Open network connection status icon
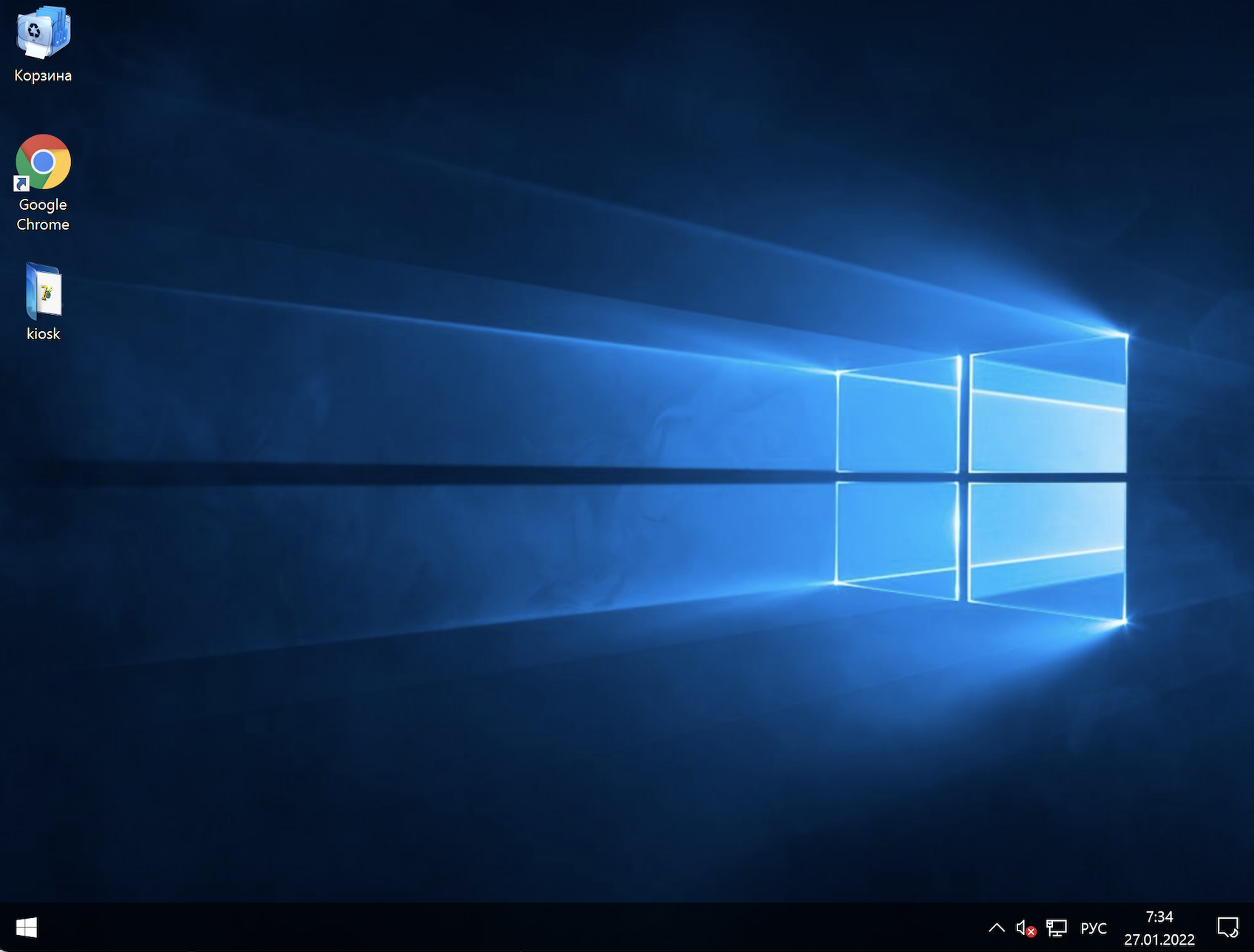Viewport: 1254px width, 952px height. pos(1057,928)
